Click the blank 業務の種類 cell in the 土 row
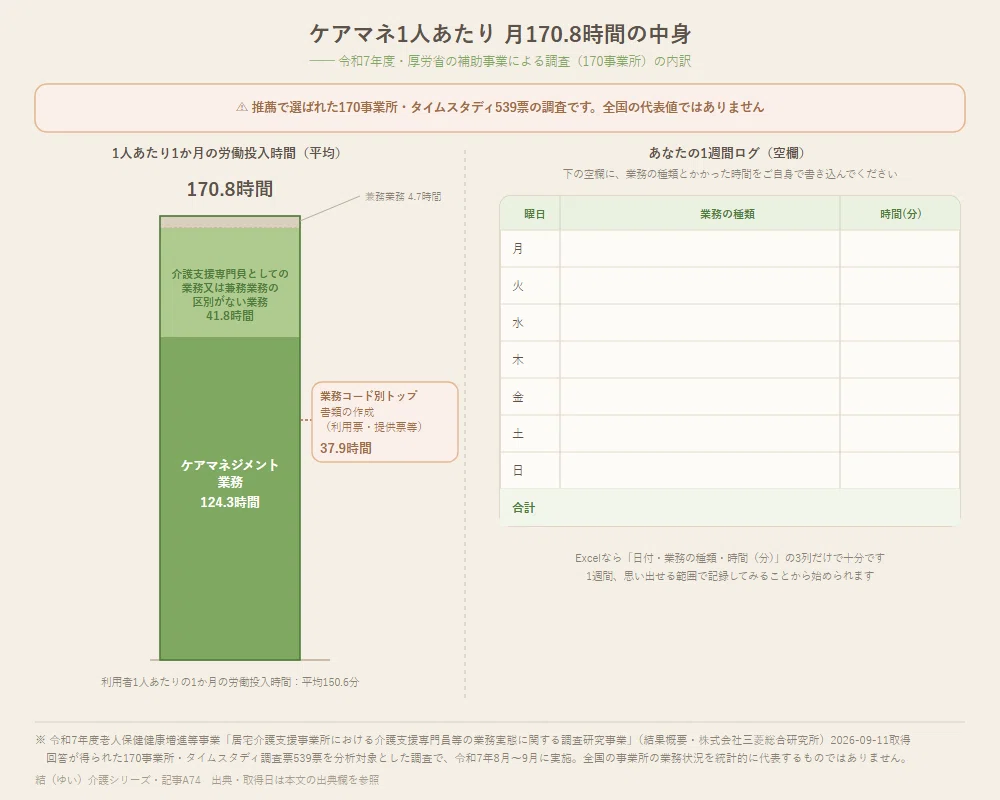The image size is (1000, 800). point(700,434)
